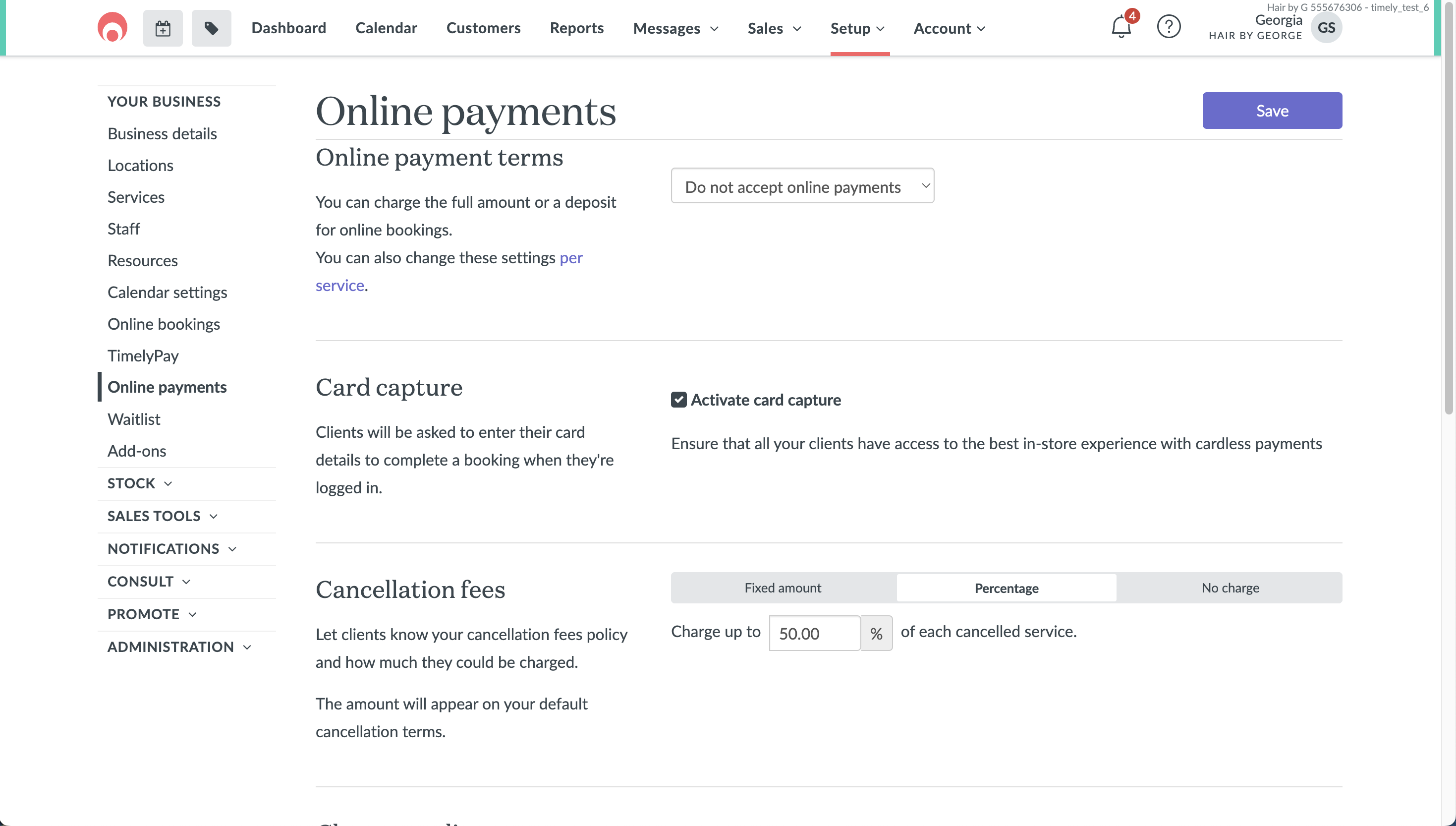Open the new appointment calendar icon
Viewport: 1456px width, 826px height.
tap(163, 28)
